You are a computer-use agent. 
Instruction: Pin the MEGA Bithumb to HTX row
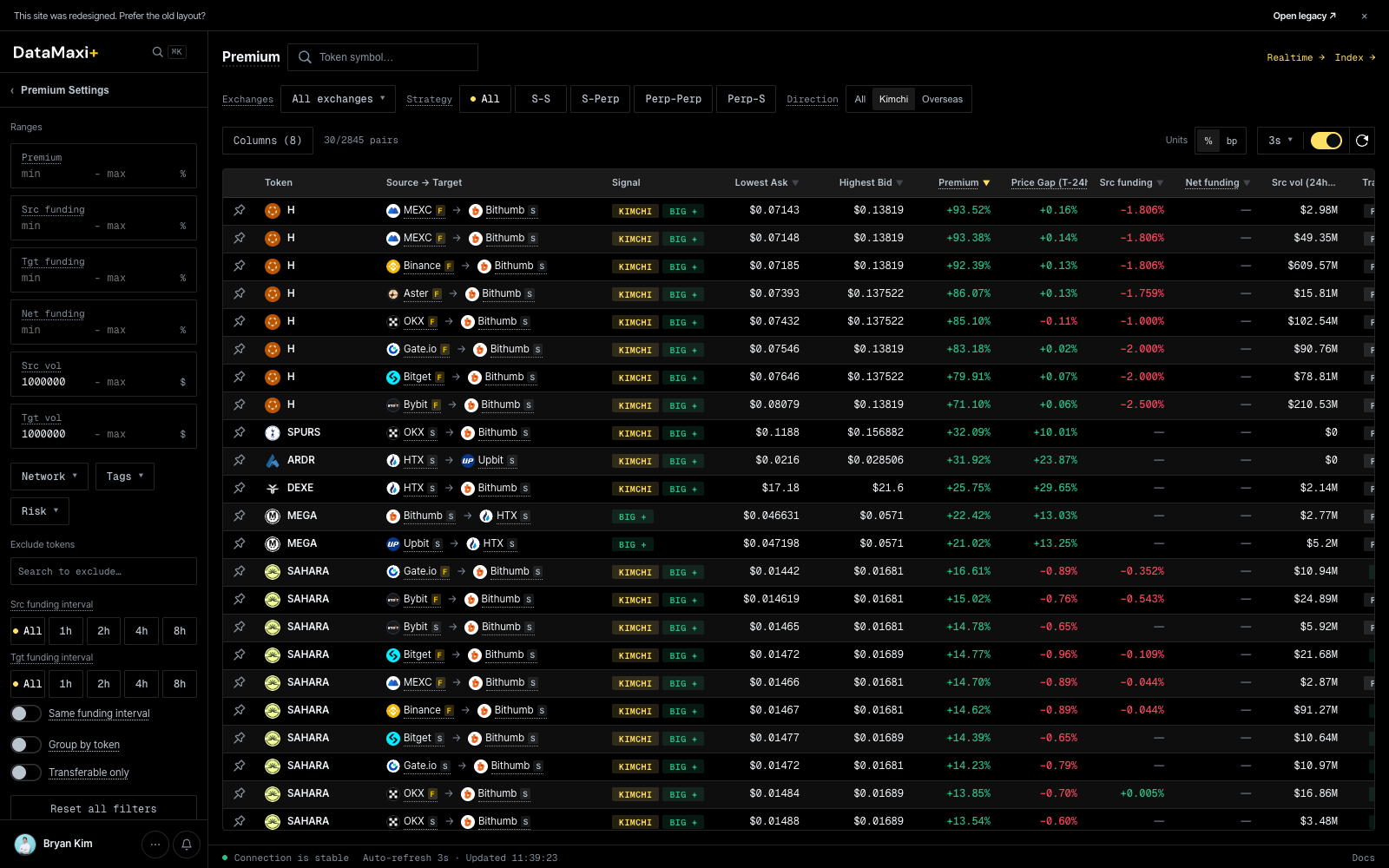[x=240, y=516]
